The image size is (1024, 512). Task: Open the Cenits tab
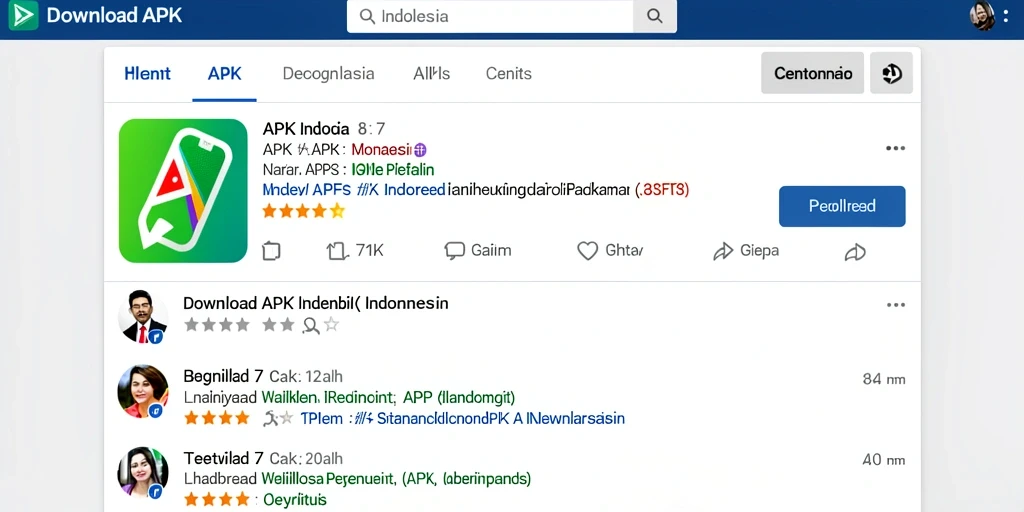[509, 74]
